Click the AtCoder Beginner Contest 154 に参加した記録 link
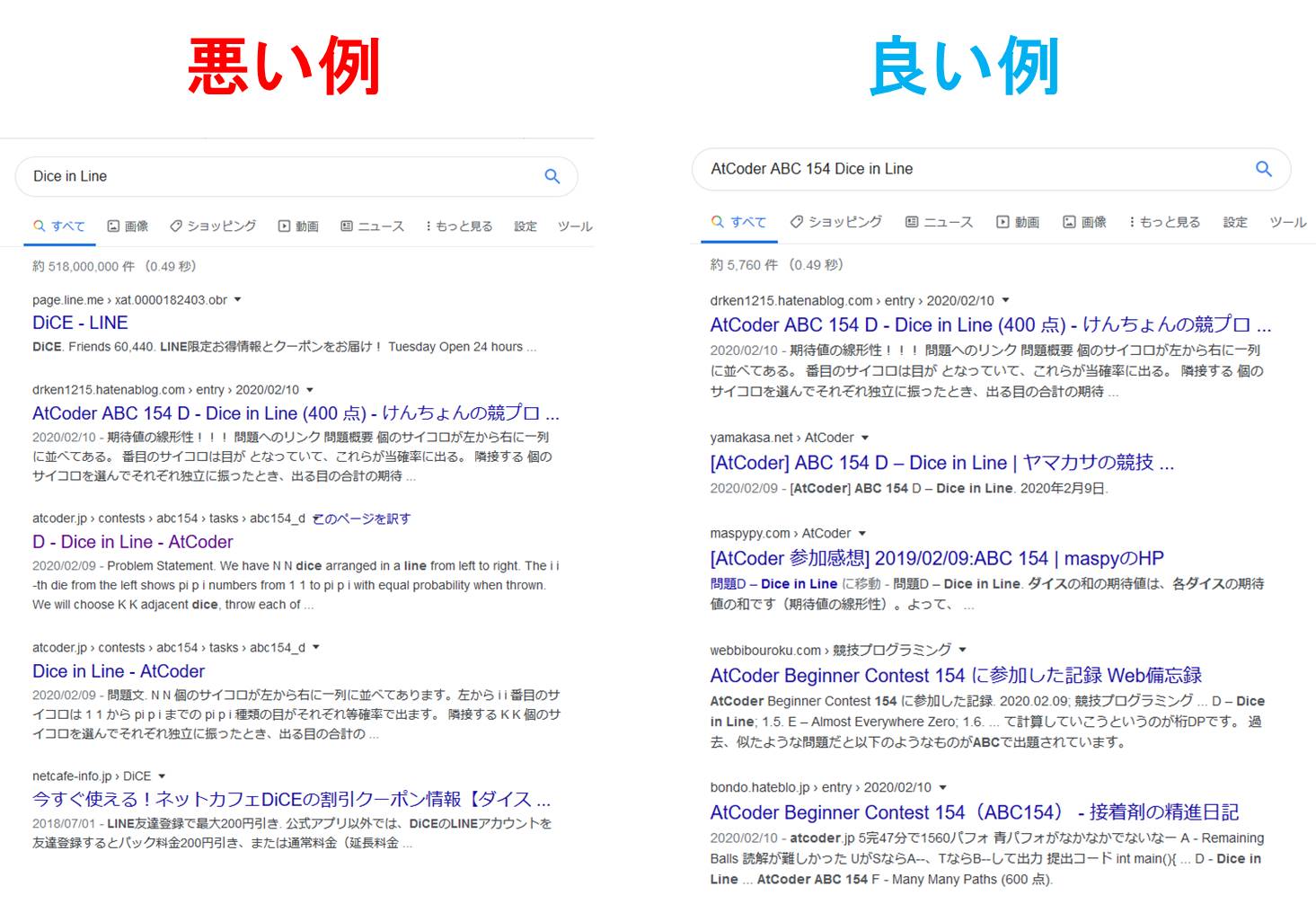This screenshot has height=913, width=1316. tap(957, 675)
